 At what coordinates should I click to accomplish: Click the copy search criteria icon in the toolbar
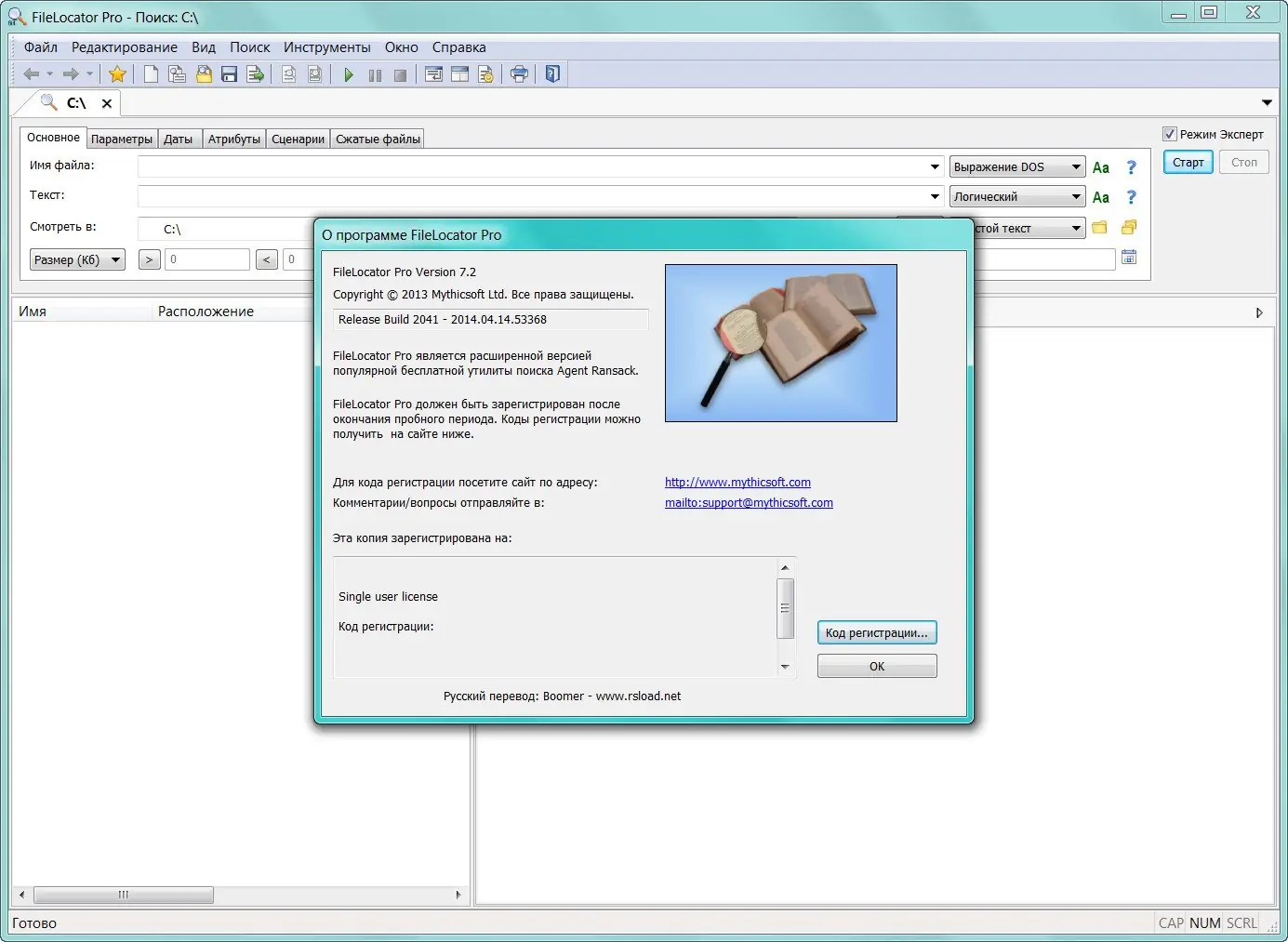click(177, 74)
